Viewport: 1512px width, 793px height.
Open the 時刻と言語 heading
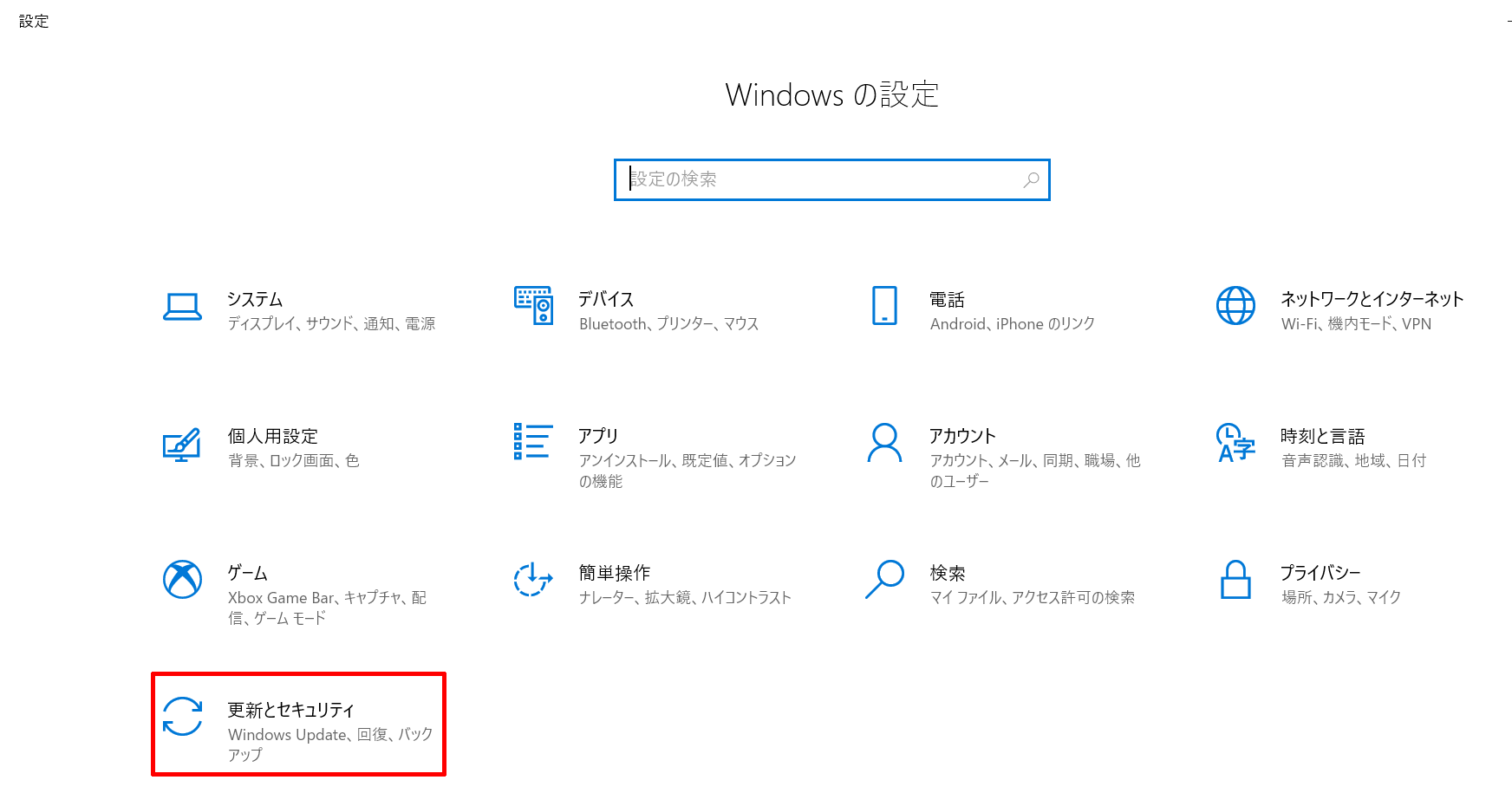pos(1322,436)
